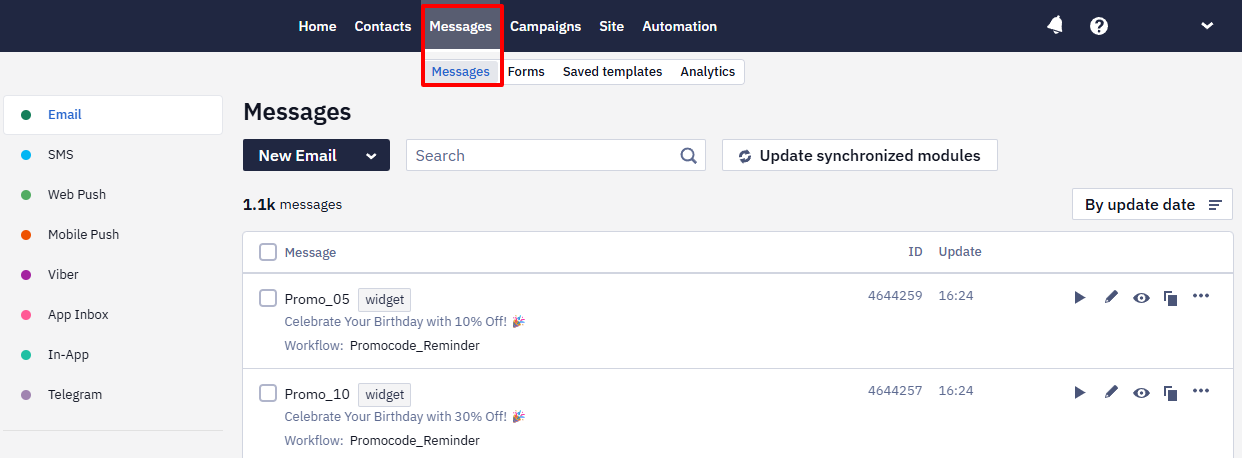The width and height of the screenshot is (1242, 458).
Task: Open Contacts in top navigation
Action: click(383, 26)
